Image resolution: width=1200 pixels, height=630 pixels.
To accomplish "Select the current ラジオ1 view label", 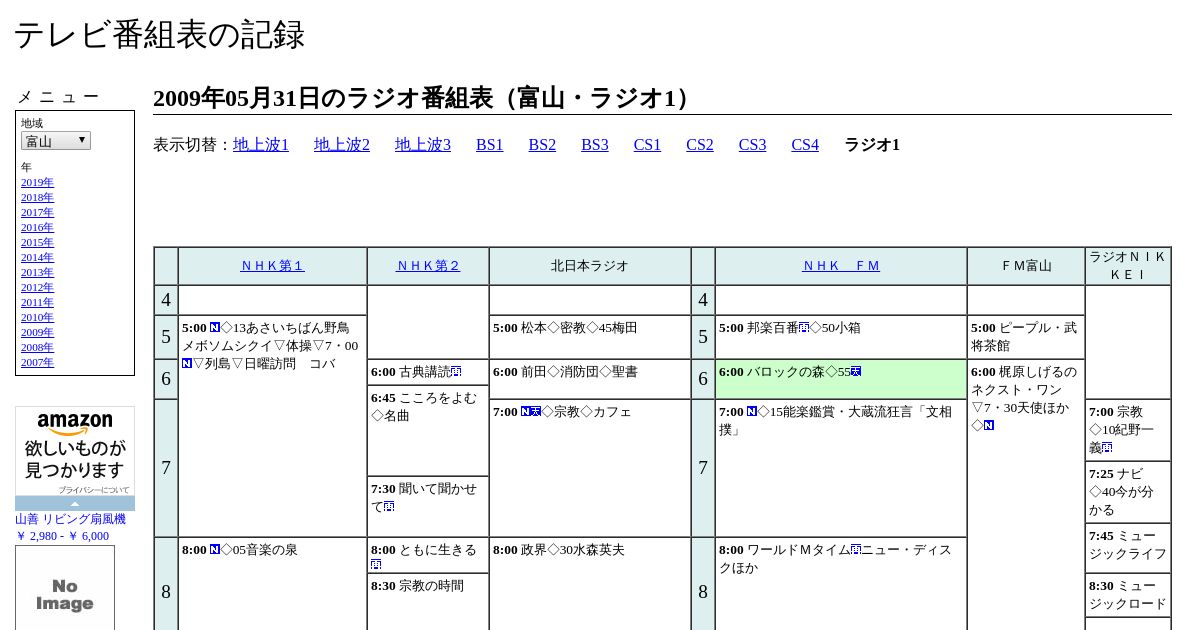I will pos(872,145).
